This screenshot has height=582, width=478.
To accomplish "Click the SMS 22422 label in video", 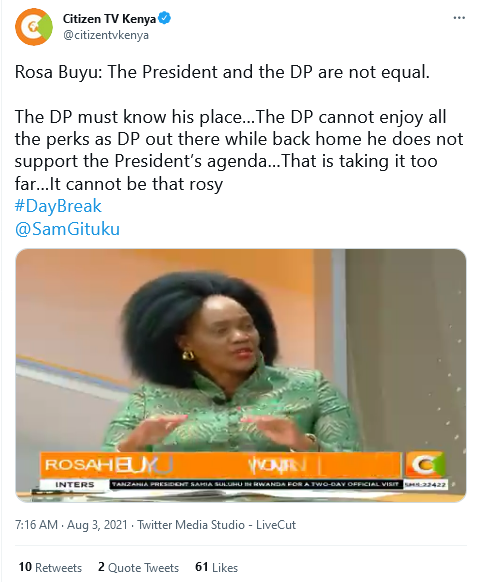I will pos(425,484).
